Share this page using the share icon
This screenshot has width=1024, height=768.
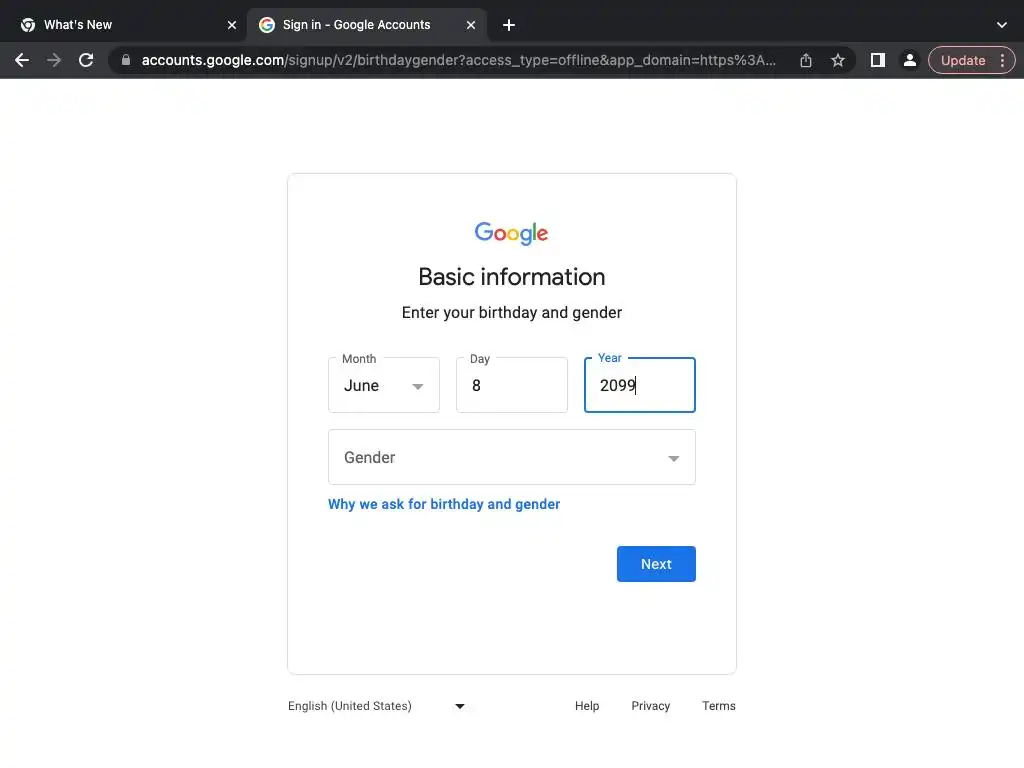coord(806,60)
